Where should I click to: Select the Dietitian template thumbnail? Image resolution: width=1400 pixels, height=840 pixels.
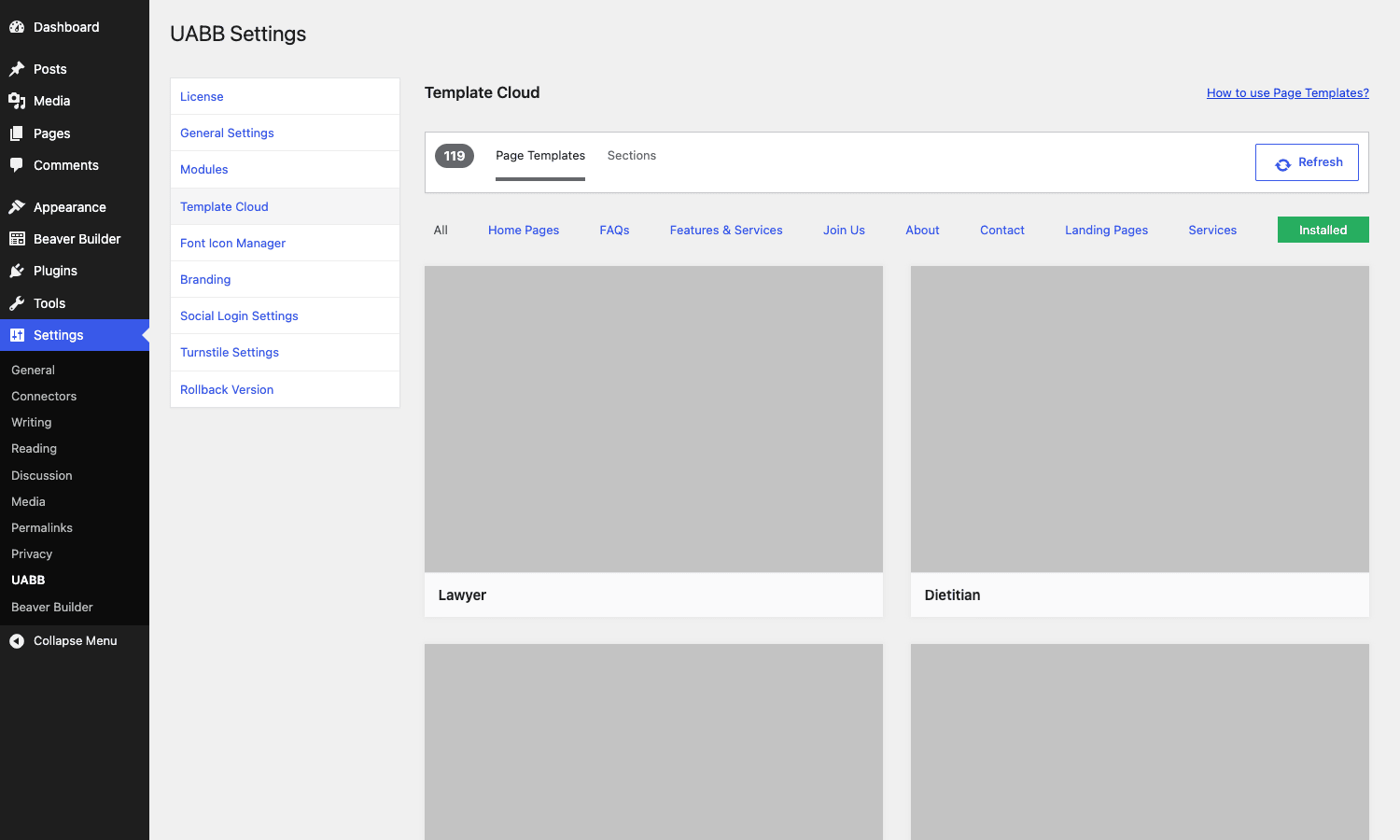[1140, 419]
